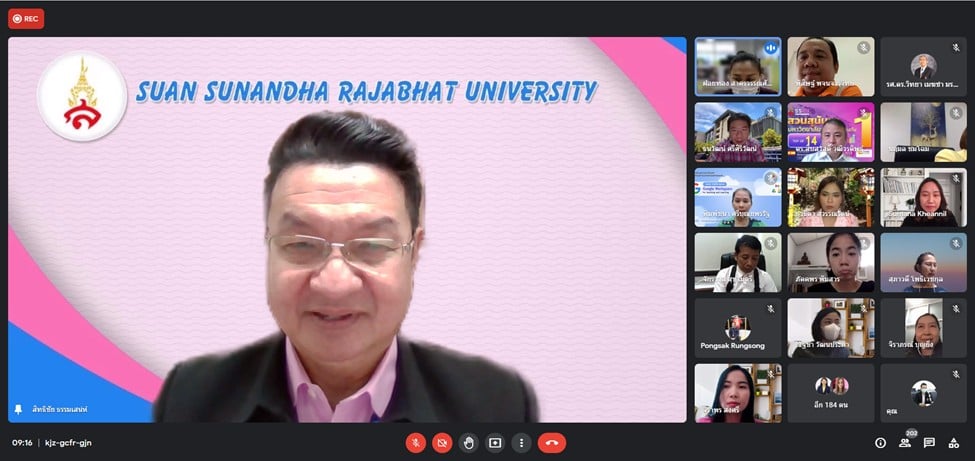Select the Kheannil participant video tile
This screenshot has width=975, height=461.
click(x=923, y=197)
